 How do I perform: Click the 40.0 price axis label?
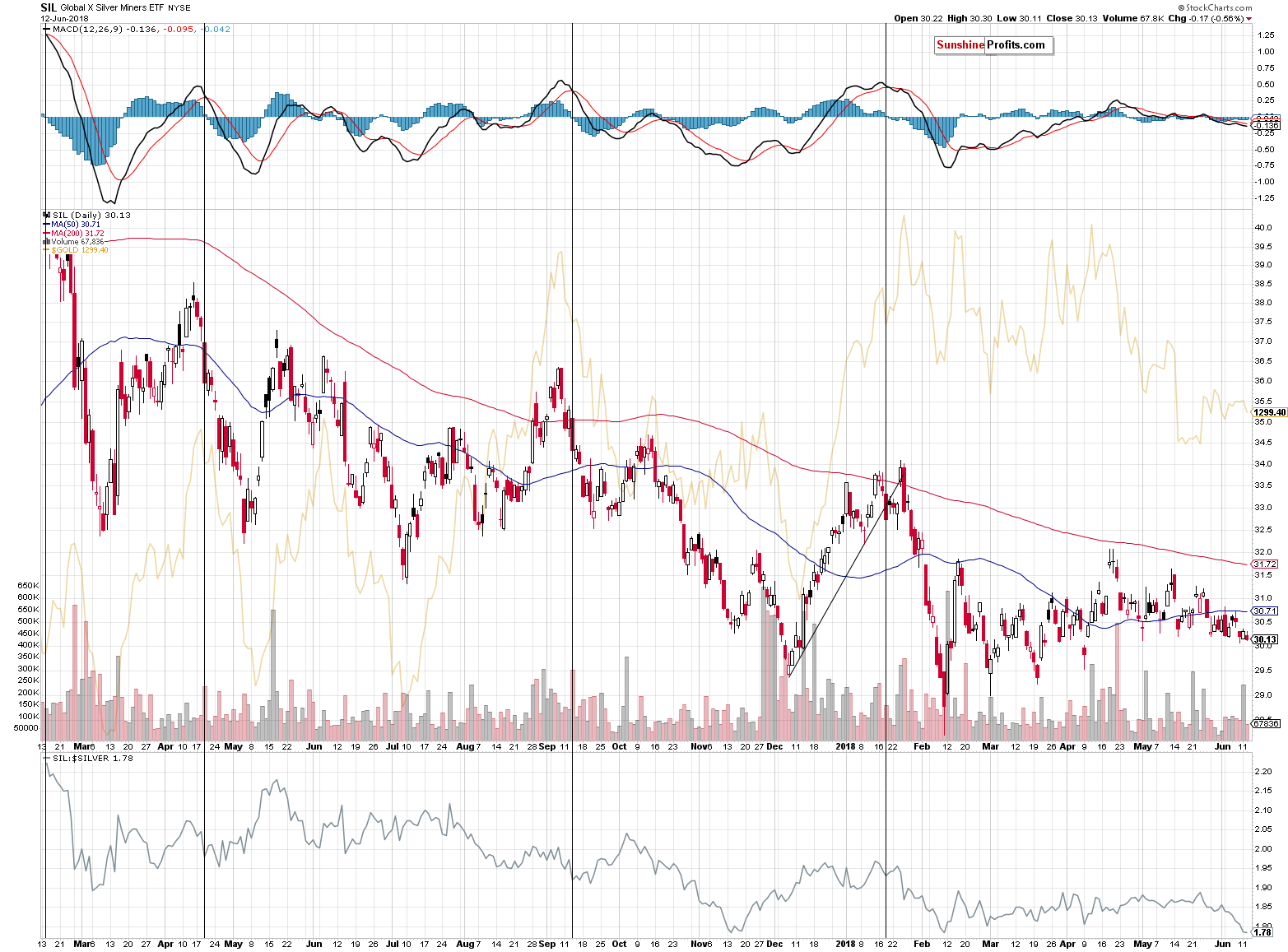[1262, 227]
